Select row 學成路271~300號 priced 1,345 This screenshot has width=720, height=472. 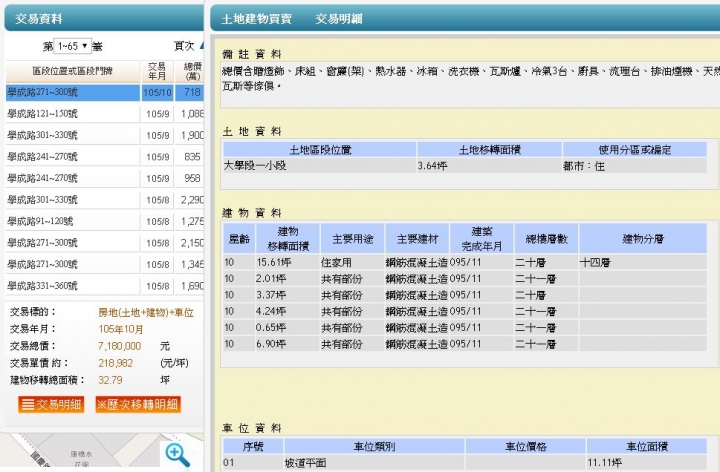point(105,264)
